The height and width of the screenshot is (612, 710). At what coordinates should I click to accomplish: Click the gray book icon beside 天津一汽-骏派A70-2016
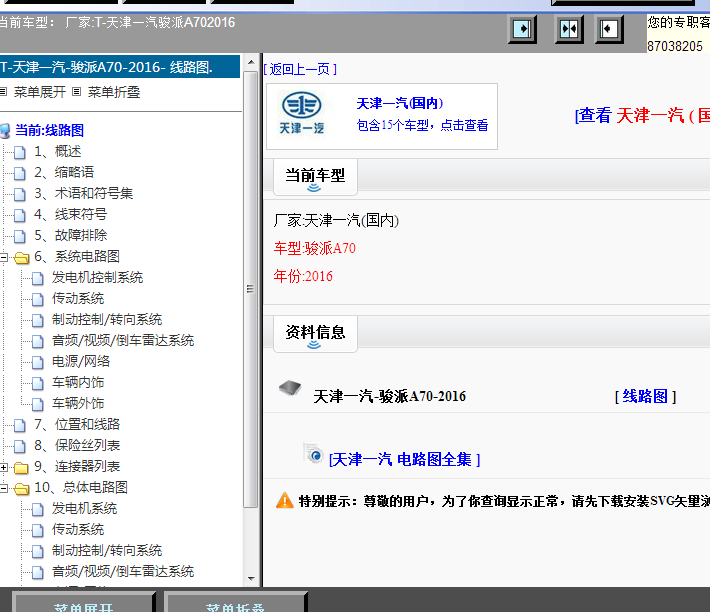290,388
